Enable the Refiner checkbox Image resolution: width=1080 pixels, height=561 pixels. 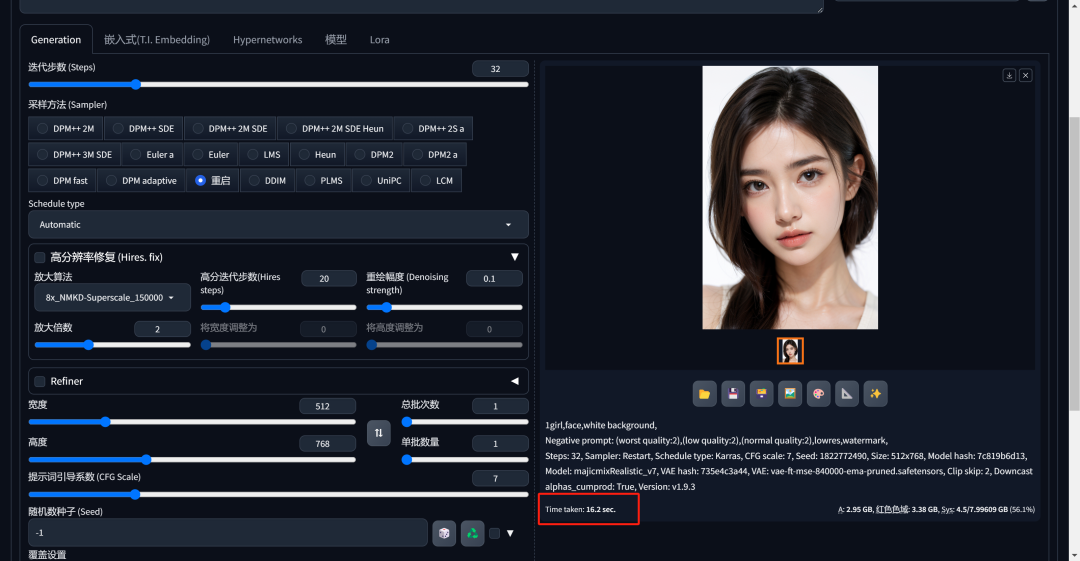[x=40, y=381]
